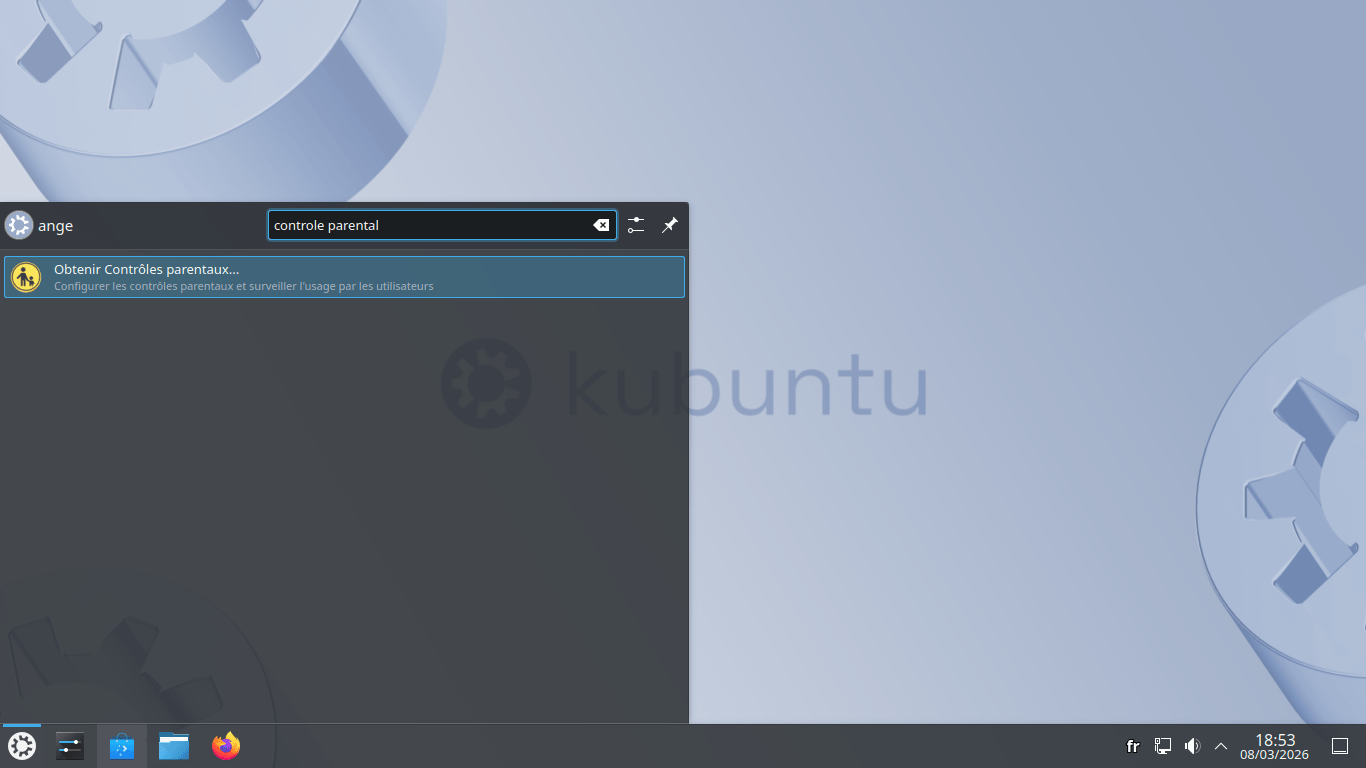
Task: Clear the search text with the X button
Action: (x=601, y=225)
